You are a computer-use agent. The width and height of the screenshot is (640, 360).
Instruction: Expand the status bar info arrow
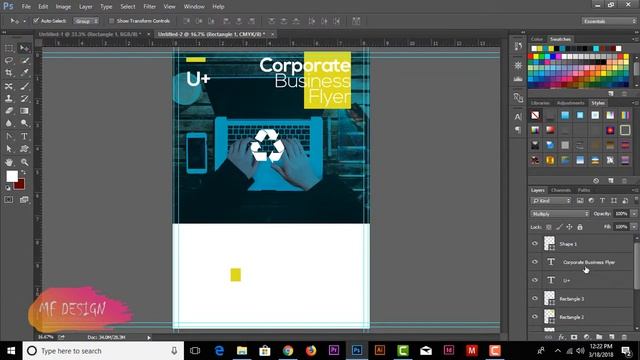click(x=149, y=338)
